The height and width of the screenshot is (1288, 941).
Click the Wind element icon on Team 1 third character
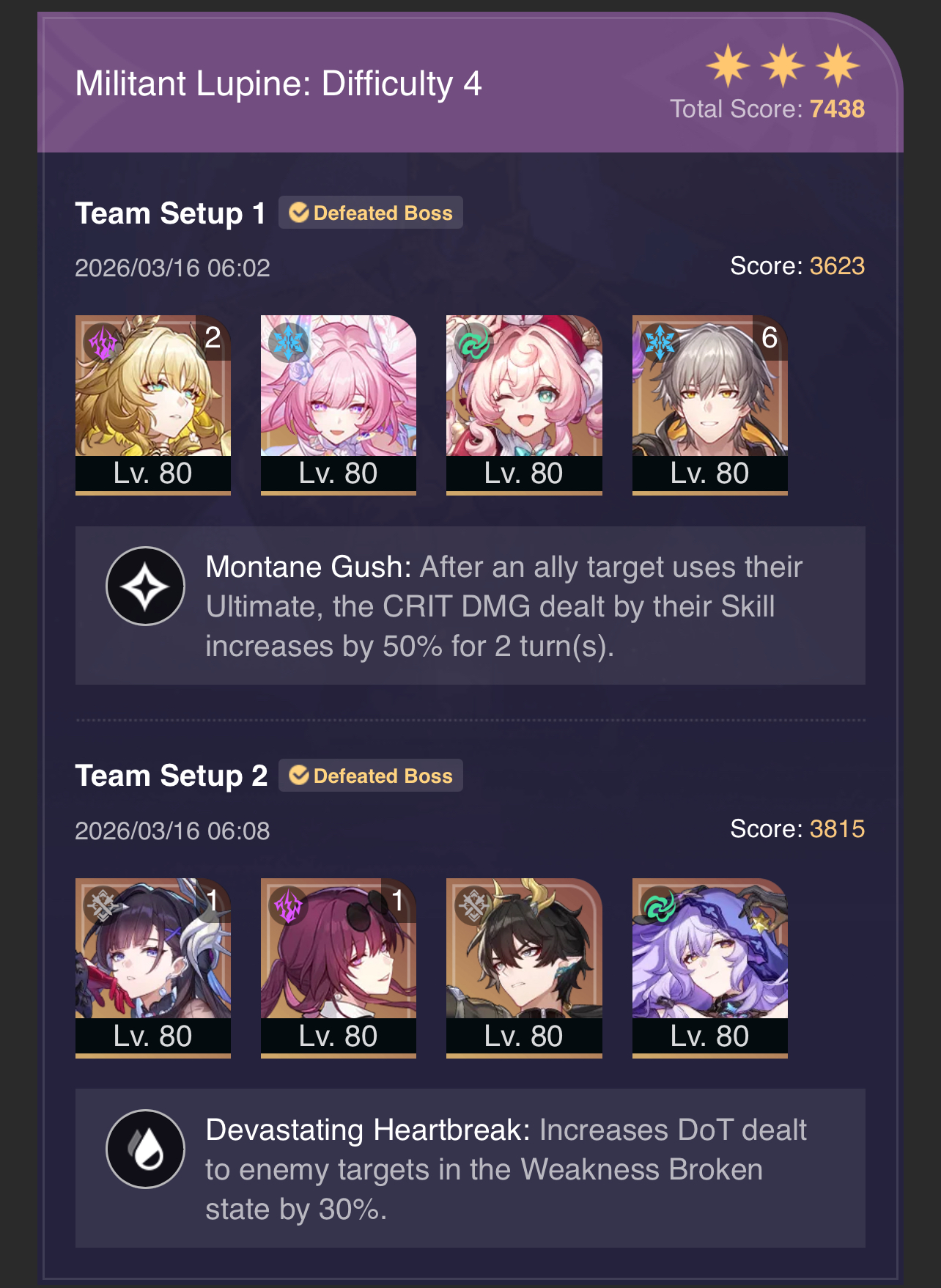click(473, 342)
